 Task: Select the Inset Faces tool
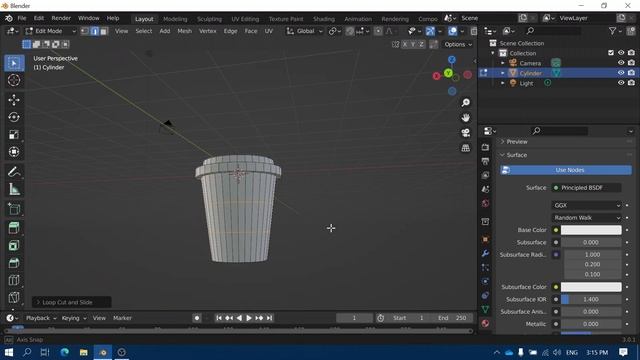coord(14,245)
